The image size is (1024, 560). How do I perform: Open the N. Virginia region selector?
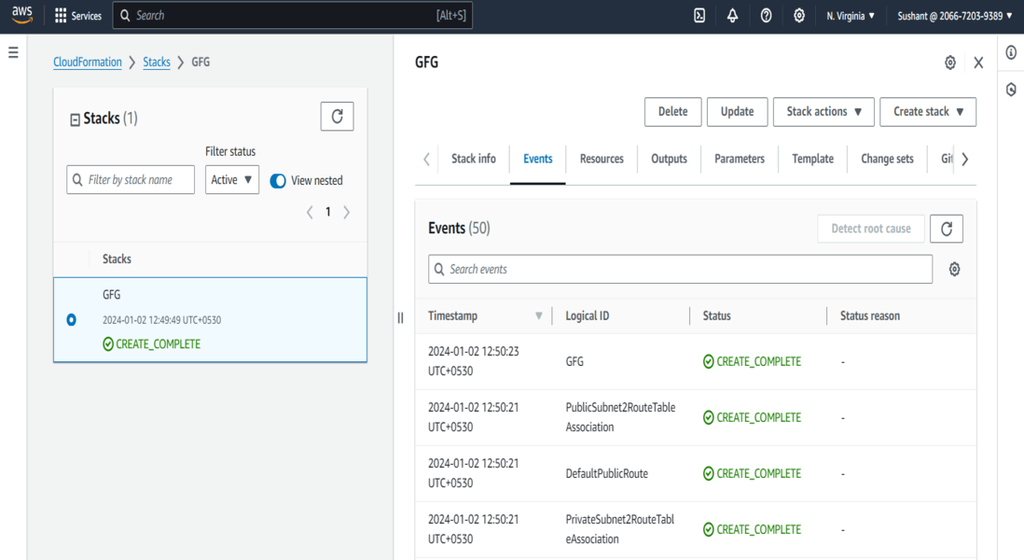[850, 16]
